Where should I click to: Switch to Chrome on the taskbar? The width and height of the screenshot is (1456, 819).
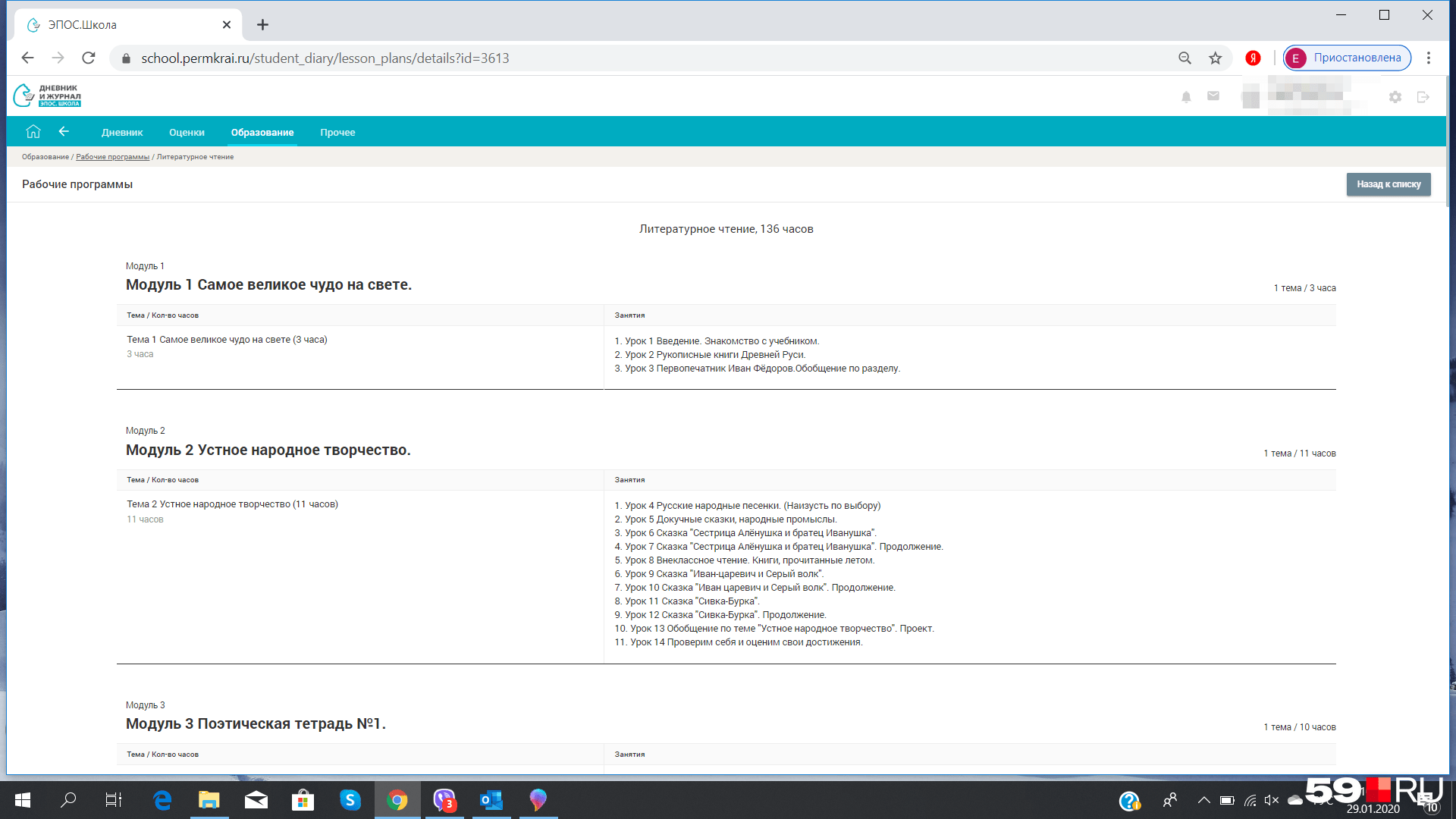pos(397,800)
